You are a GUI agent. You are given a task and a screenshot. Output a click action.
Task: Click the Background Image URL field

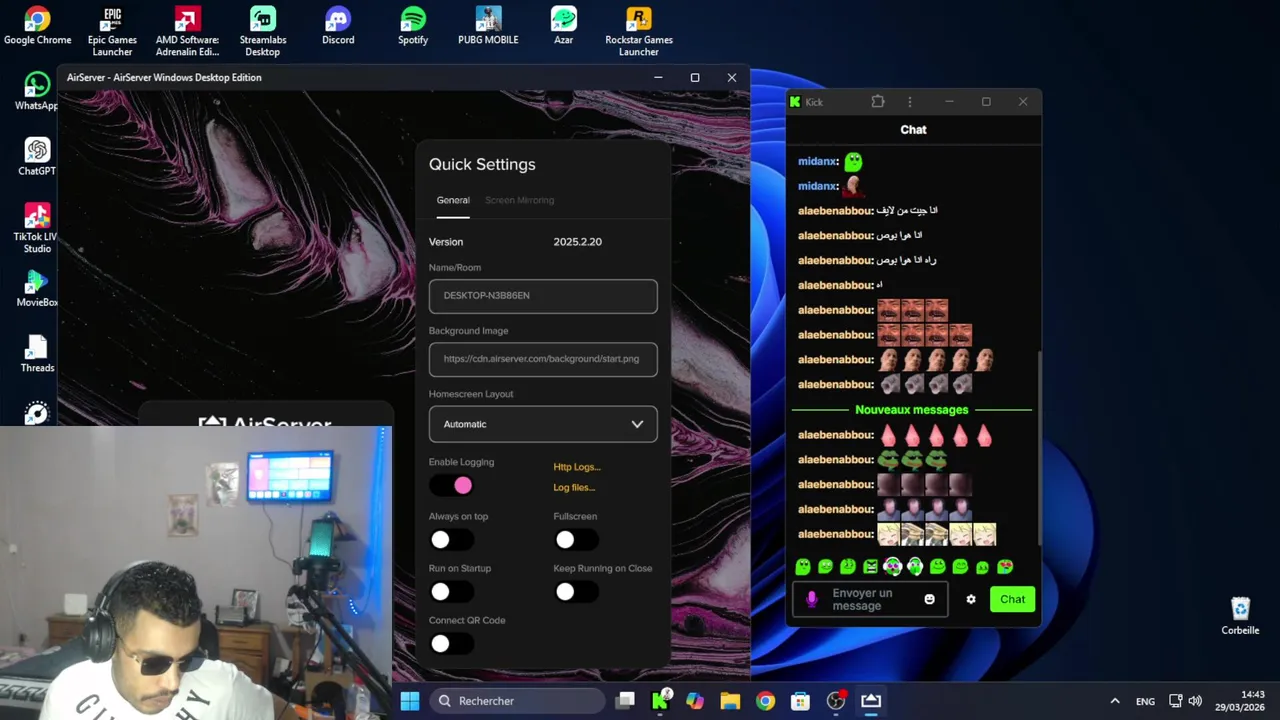543,359
